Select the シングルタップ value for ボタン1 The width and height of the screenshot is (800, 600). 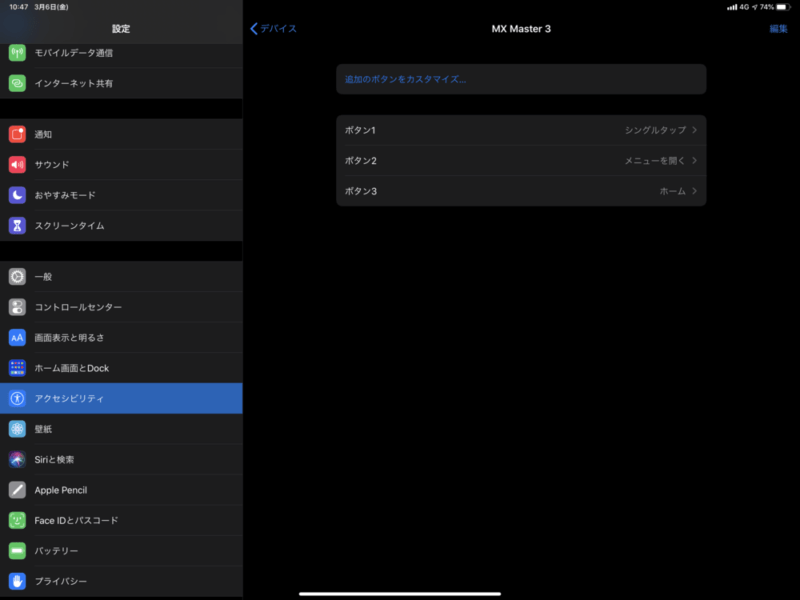[x=656, y=130]
